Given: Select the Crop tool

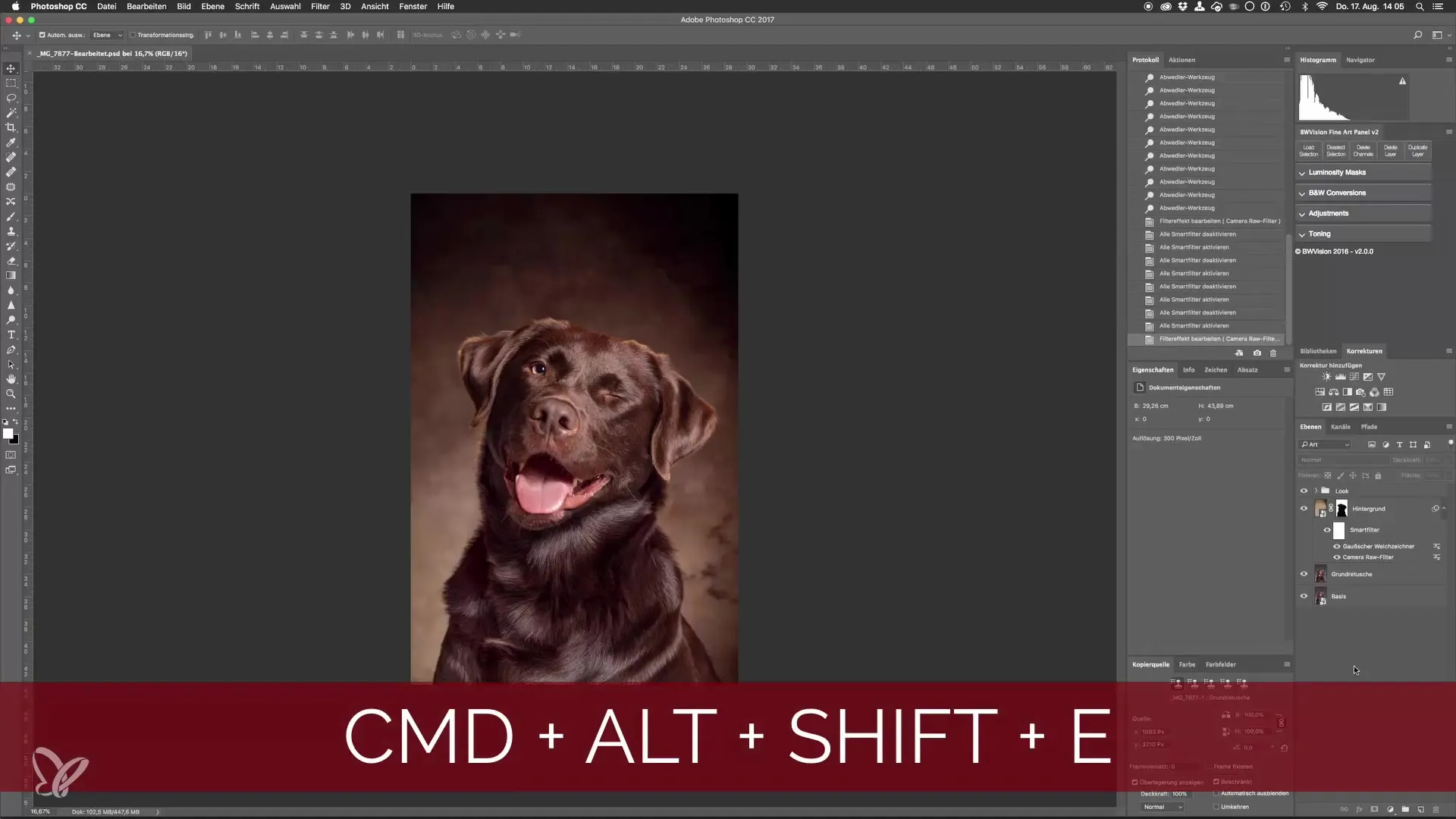Looking at the screenshot, I should 11,127.
